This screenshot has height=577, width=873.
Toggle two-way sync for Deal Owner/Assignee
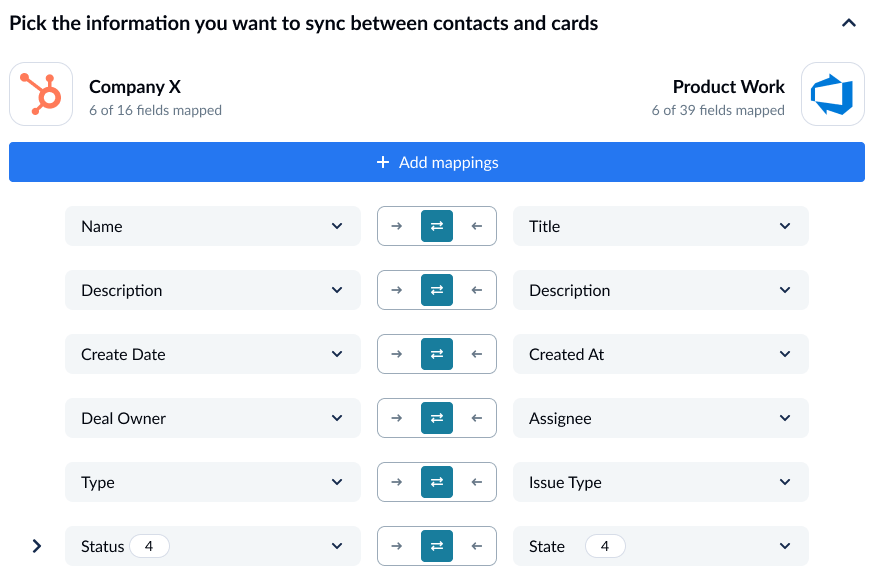point(437,418)
